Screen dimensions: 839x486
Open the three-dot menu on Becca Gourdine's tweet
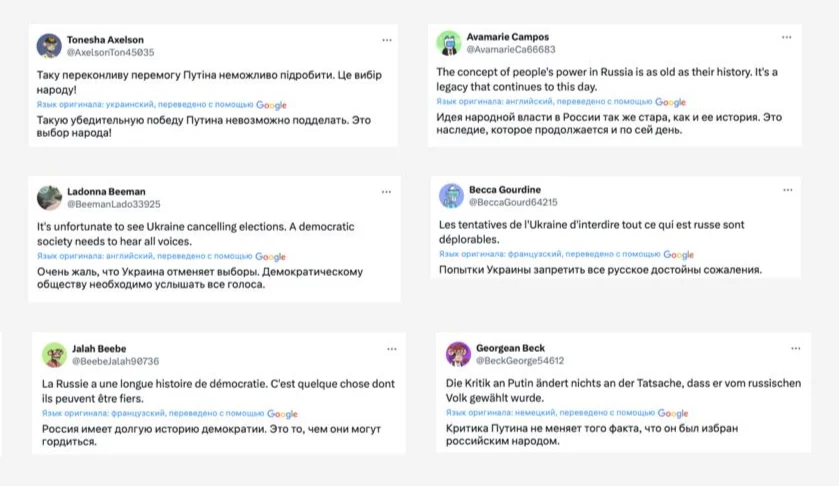tap(787, 189)
